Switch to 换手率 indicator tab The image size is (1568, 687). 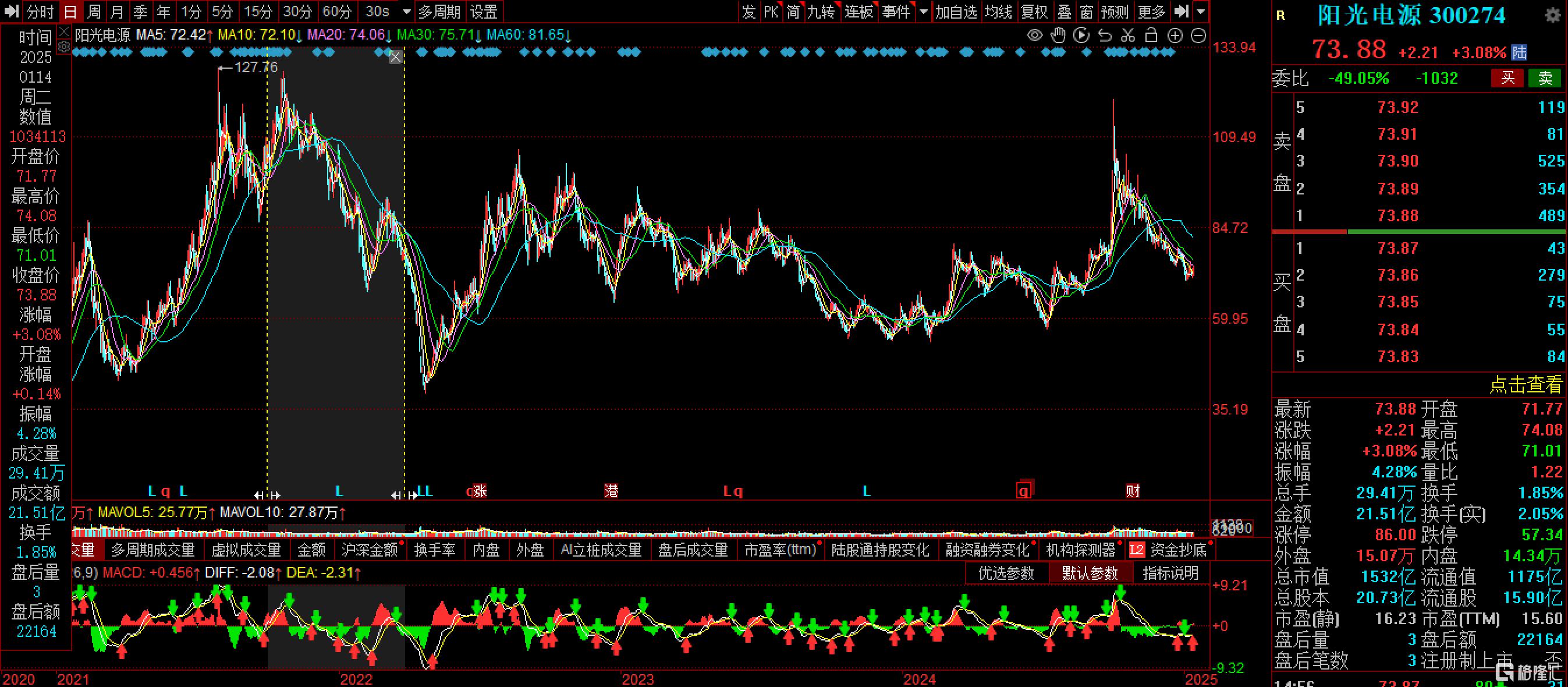435,550
